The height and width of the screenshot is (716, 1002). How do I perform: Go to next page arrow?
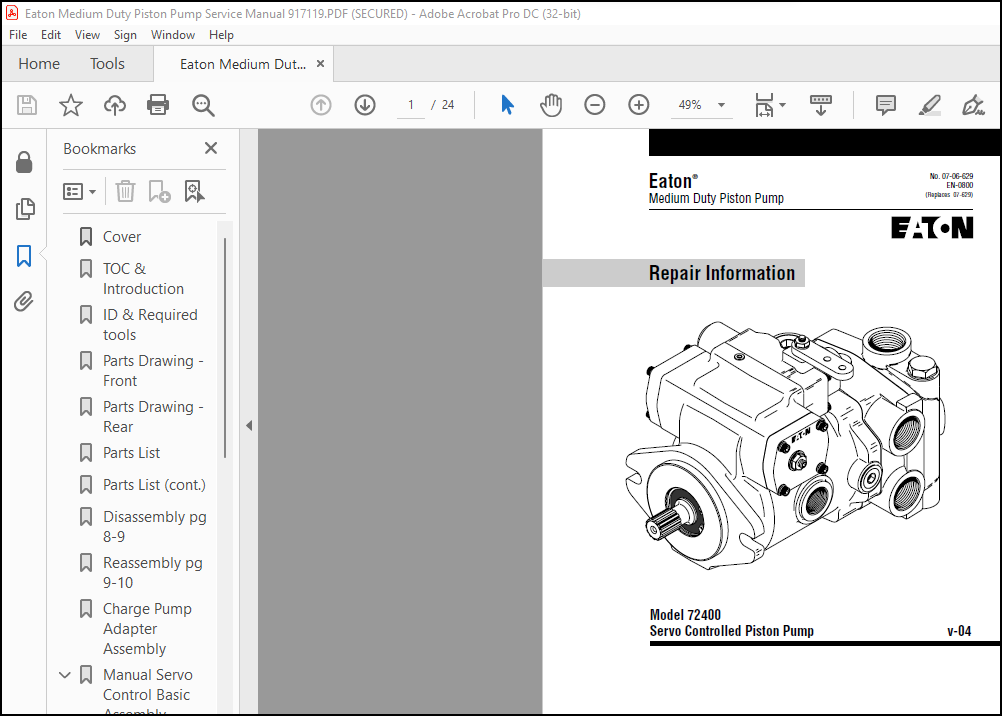point(365,105)
